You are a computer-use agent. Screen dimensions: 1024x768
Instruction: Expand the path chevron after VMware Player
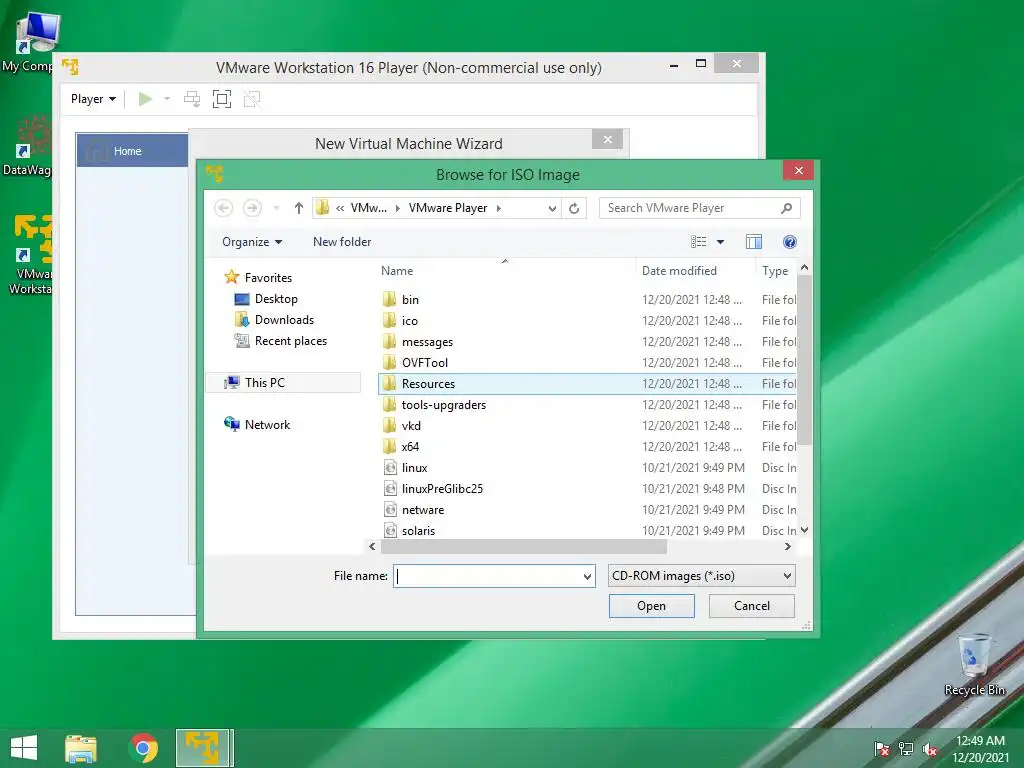tap(498, 208)
